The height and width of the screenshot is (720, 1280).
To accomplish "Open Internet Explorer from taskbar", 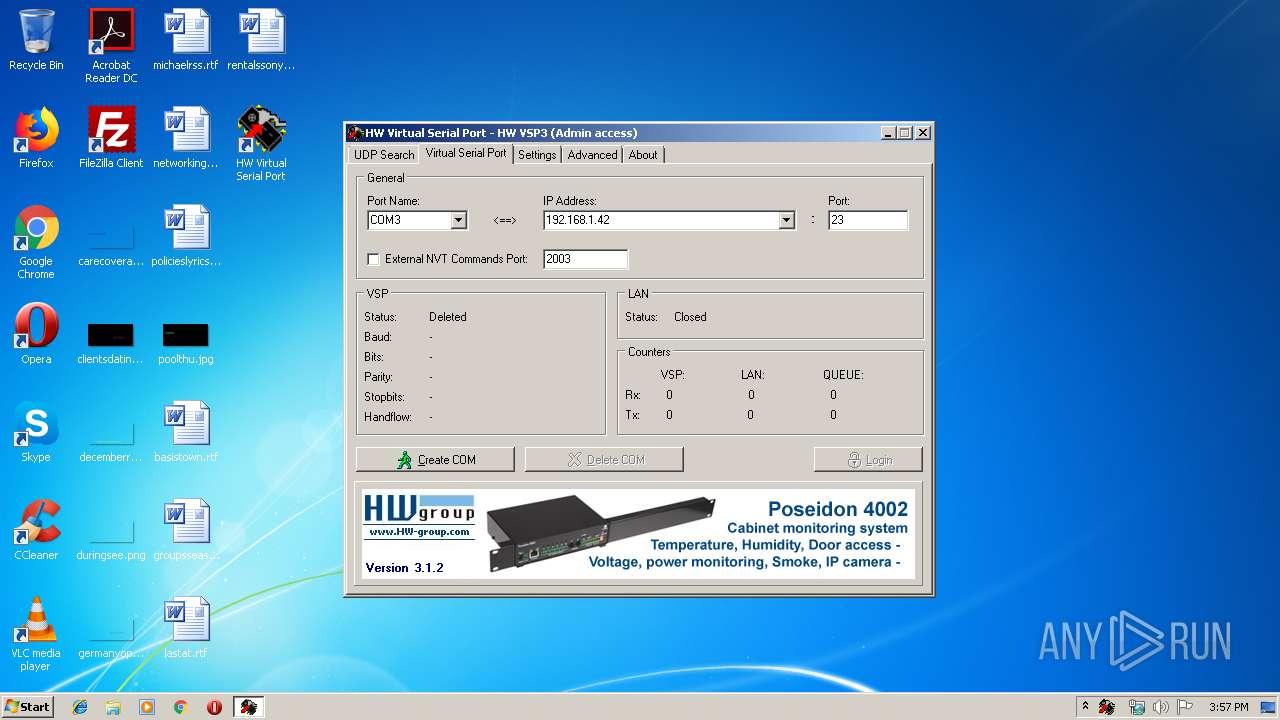I will coord(80,707).
